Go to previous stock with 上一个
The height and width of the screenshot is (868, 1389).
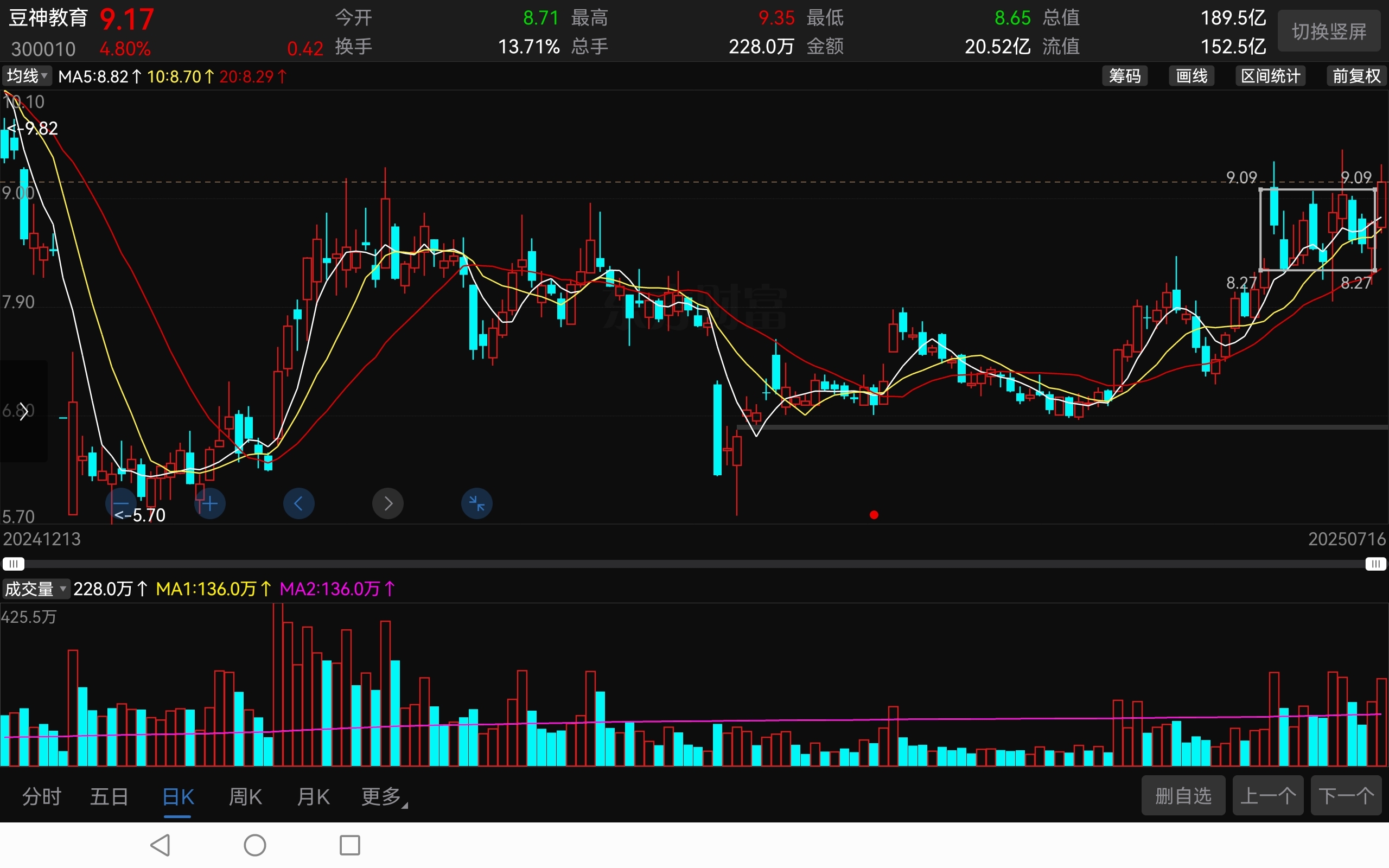point(1268,796)
